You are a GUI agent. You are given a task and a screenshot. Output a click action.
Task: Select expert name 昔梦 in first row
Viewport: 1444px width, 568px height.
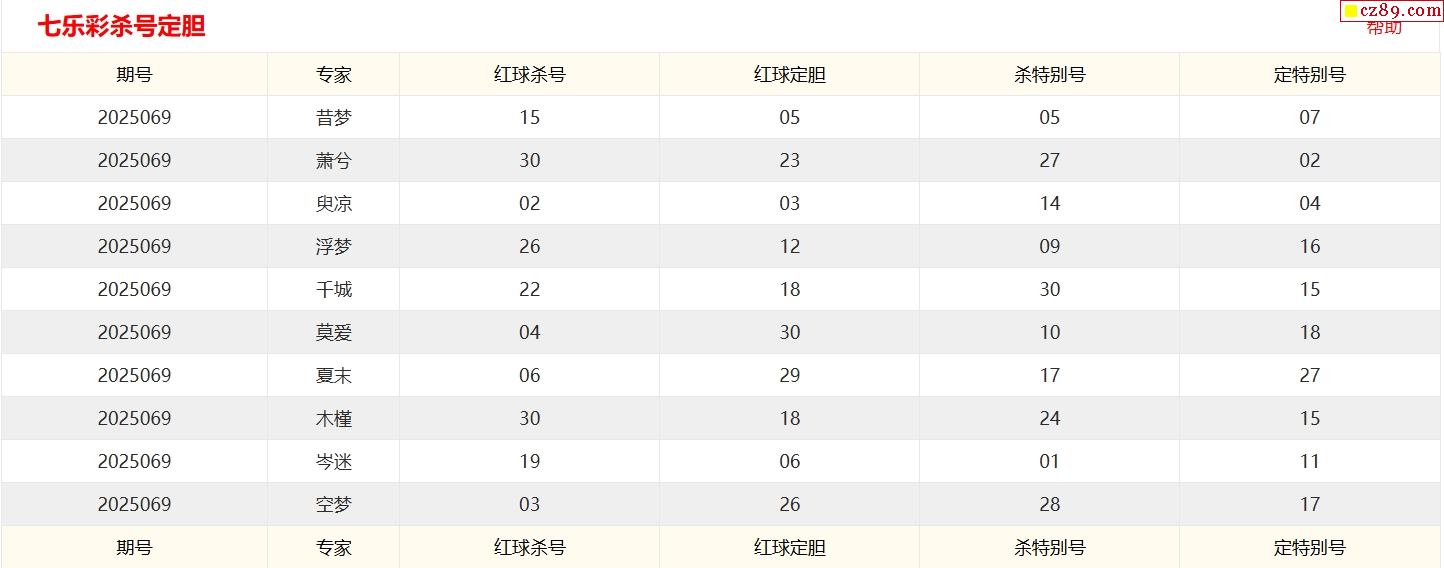[x=334, y=117]
